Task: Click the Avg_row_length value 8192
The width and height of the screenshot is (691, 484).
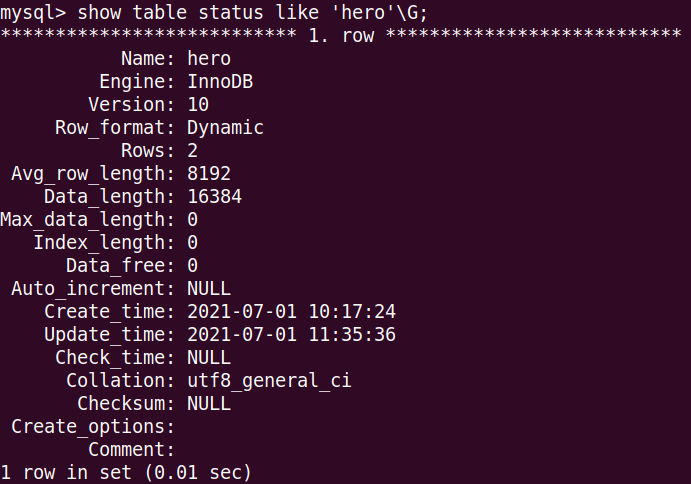Action: tap(209, 174)
